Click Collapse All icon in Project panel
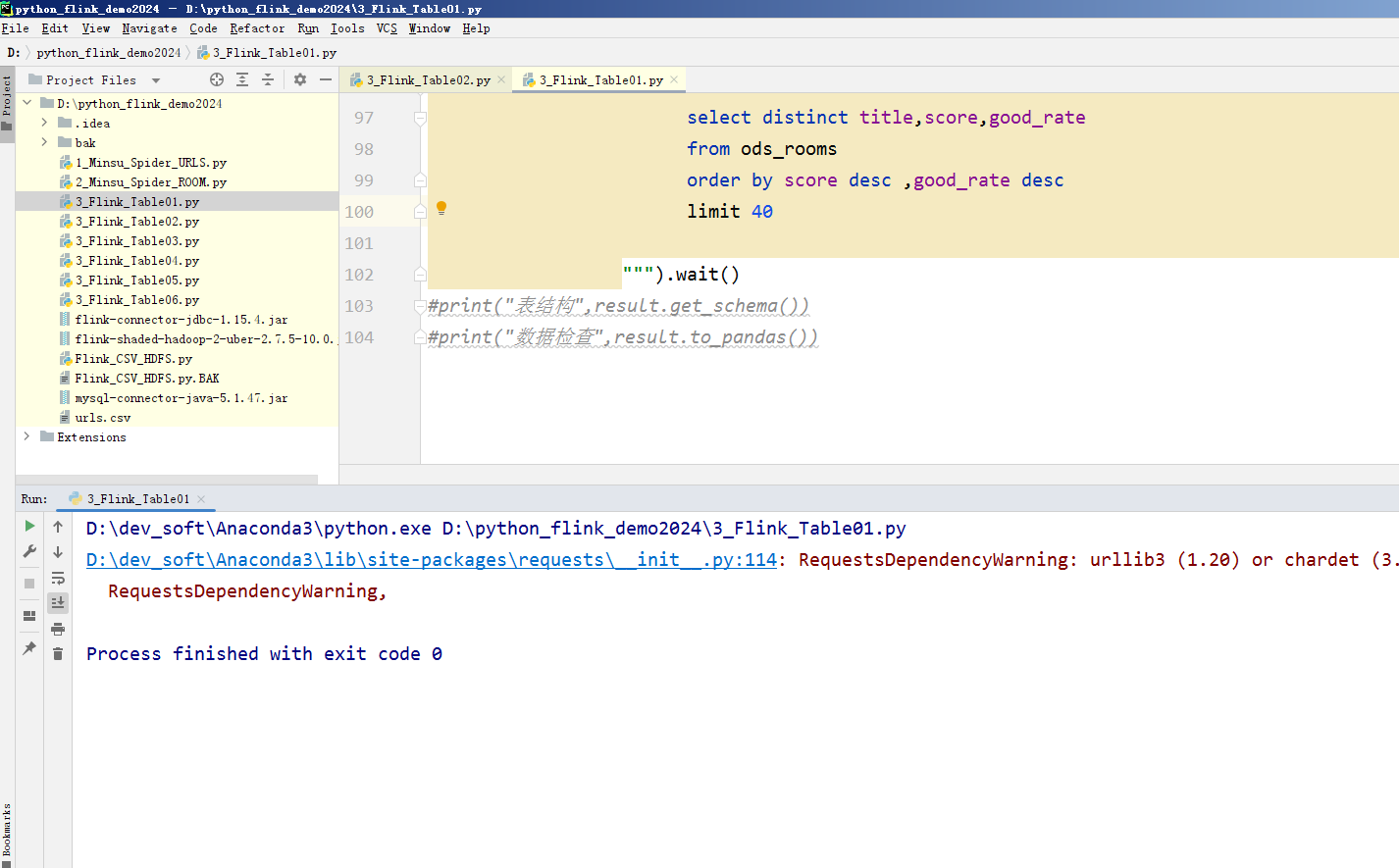The width and height of the screenshot is (1399, 868). 267,79
